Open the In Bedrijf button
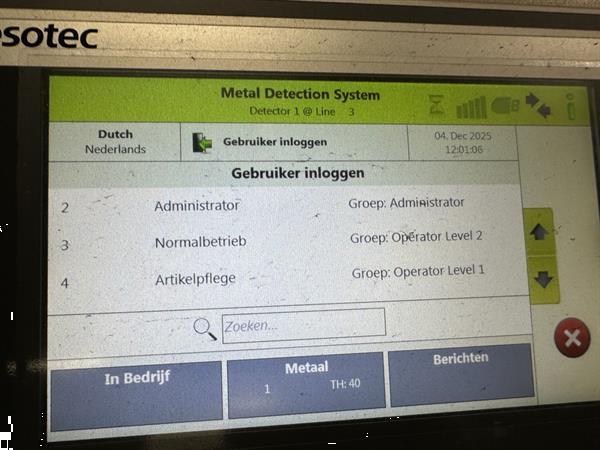 pos(137,396)
